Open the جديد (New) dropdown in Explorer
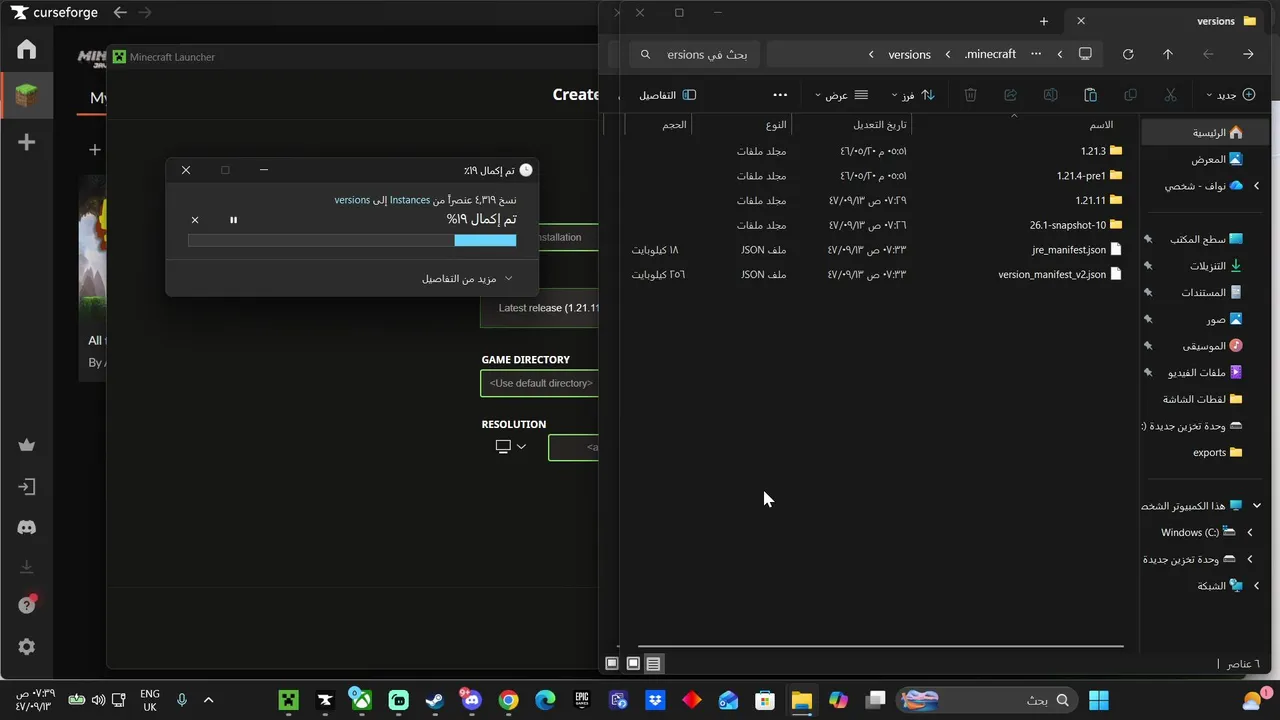This screenshot has width=1280, height=720. point(1228,95)
